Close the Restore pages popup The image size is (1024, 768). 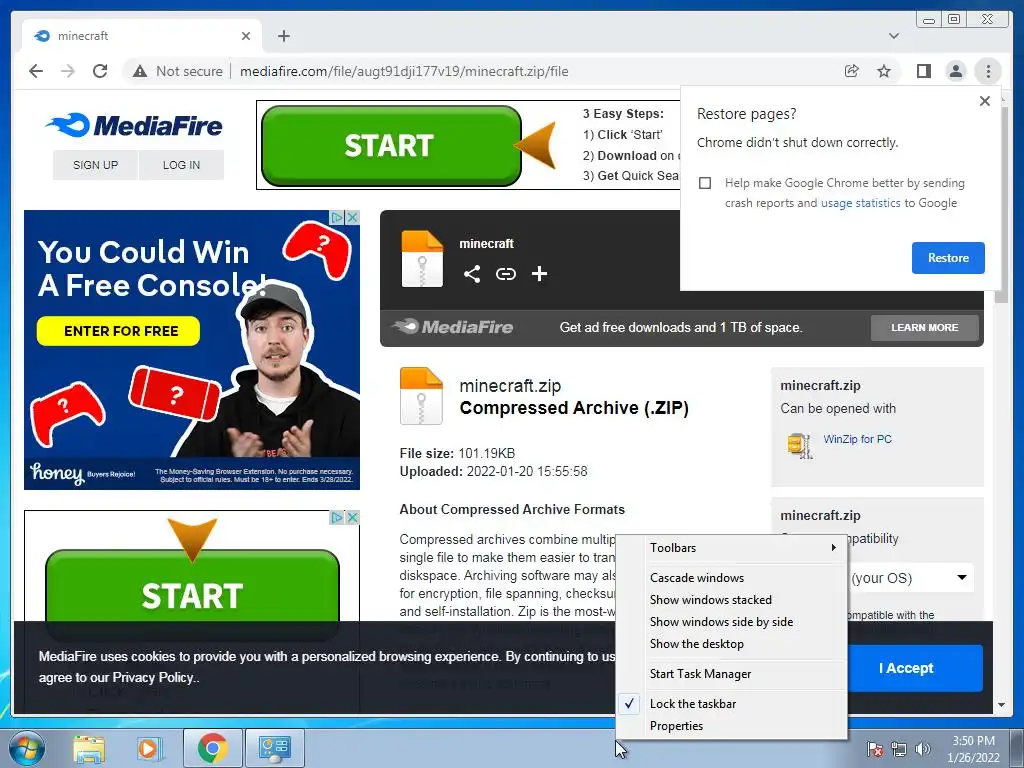(x=985, y=101)
